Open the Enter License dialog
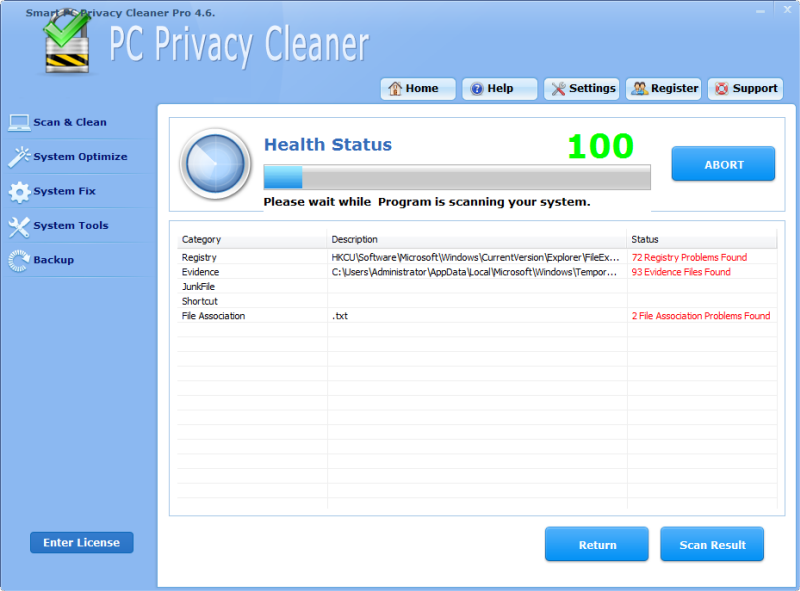Image resolution: width=800 pixels, height=591 pixels. point(81,542)
